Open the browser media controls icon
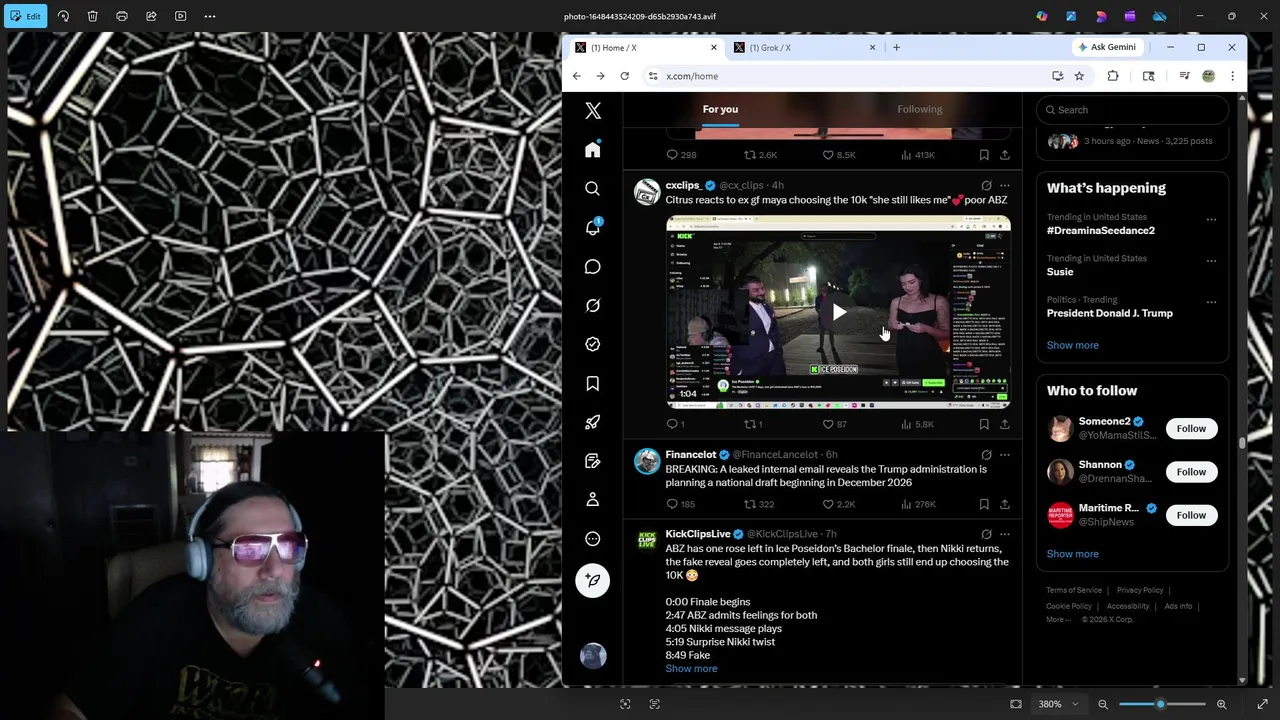Viewport: 1280px width, 720px height. tap(1184, 76)
